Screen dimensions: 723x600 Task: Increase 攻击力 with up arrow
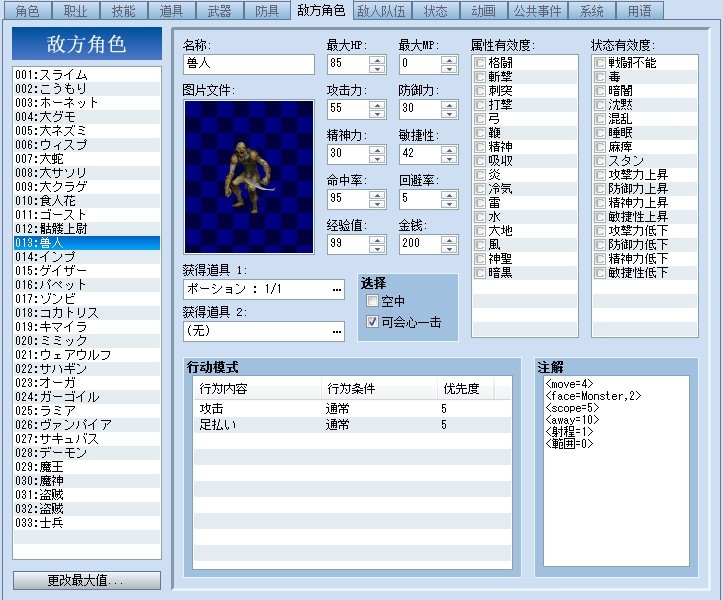(377, 105)
